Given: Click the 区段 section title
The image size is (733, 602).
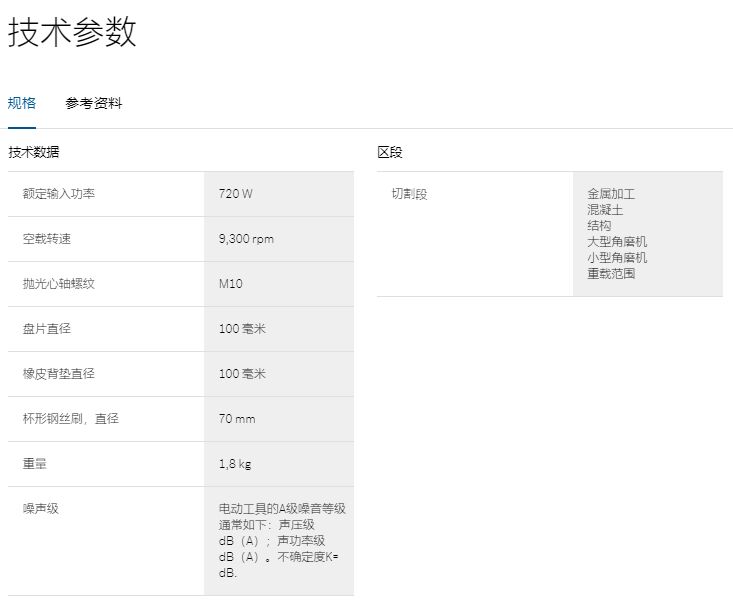Looking at the screenshot, I should pos(390,153).
